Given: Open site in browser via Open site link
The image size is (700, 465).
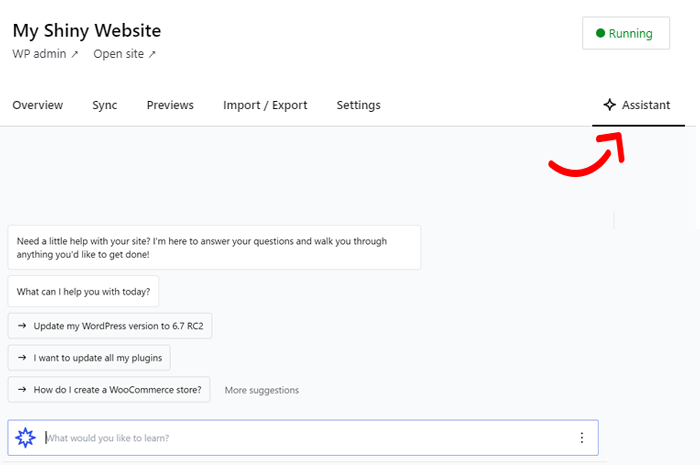Looking at the screenshot, I should [x=124, y=54].
